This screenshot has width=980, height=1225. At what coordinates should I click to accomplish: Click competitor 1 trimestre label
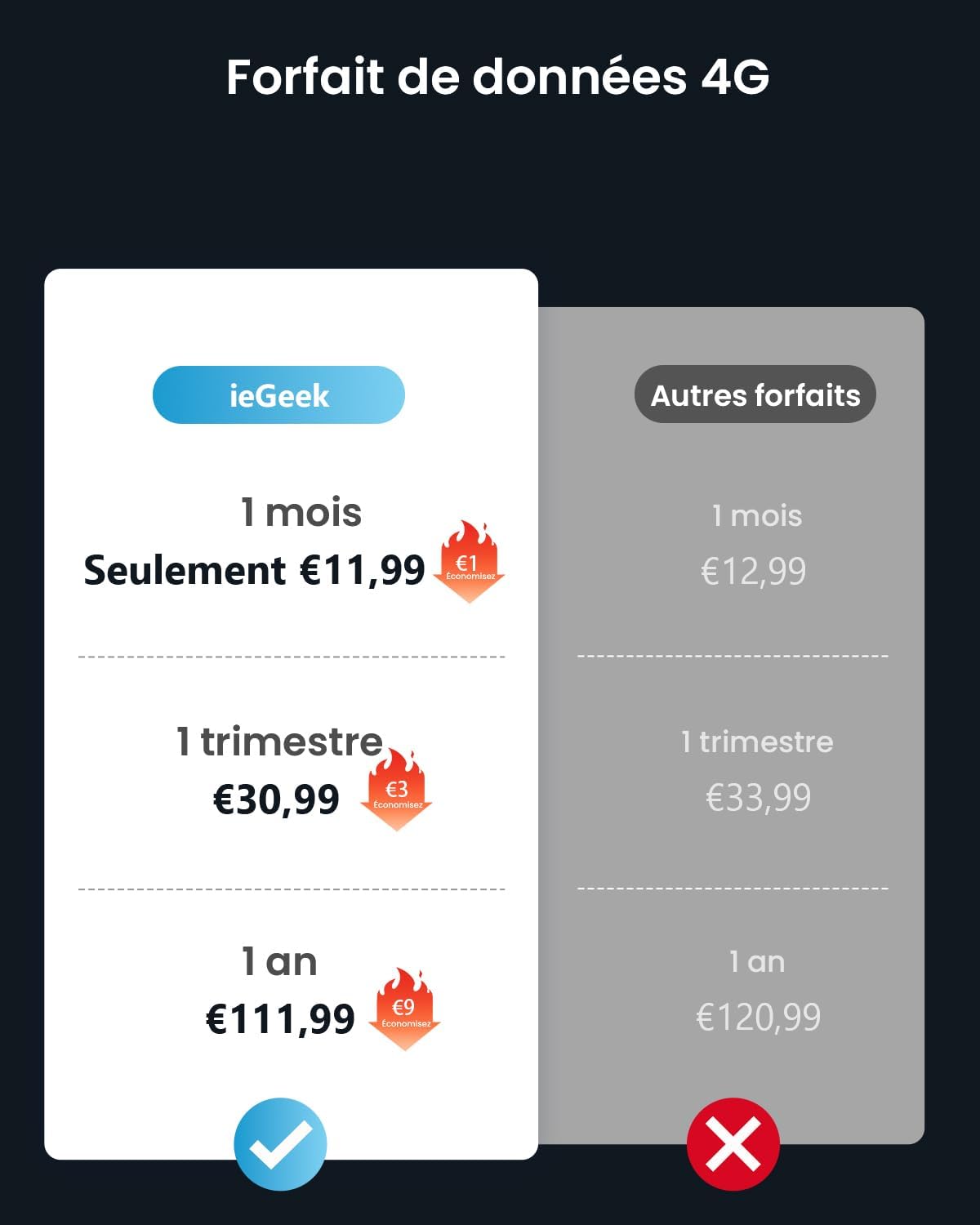pos(757,742)
